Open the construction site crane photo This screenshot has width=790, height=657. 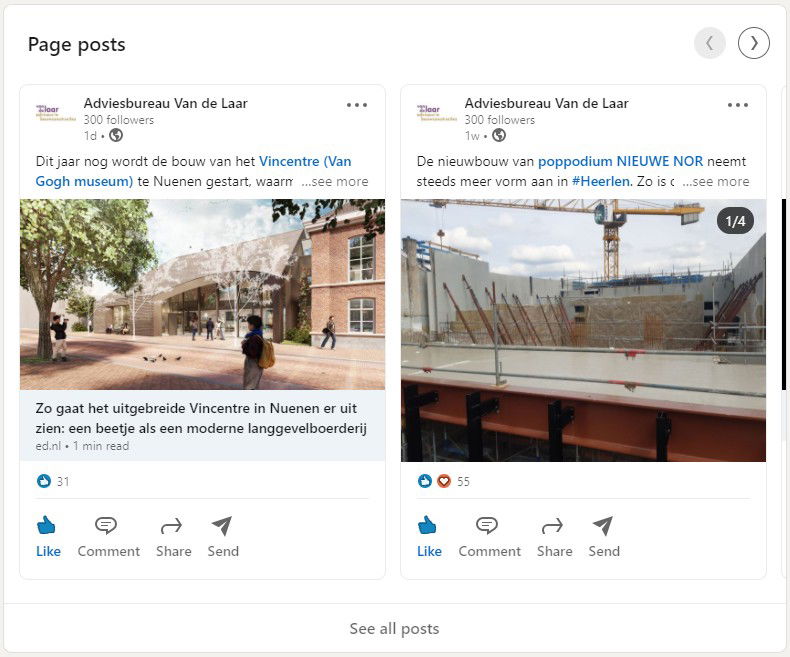pyautogui.click(x=583, y=330)
